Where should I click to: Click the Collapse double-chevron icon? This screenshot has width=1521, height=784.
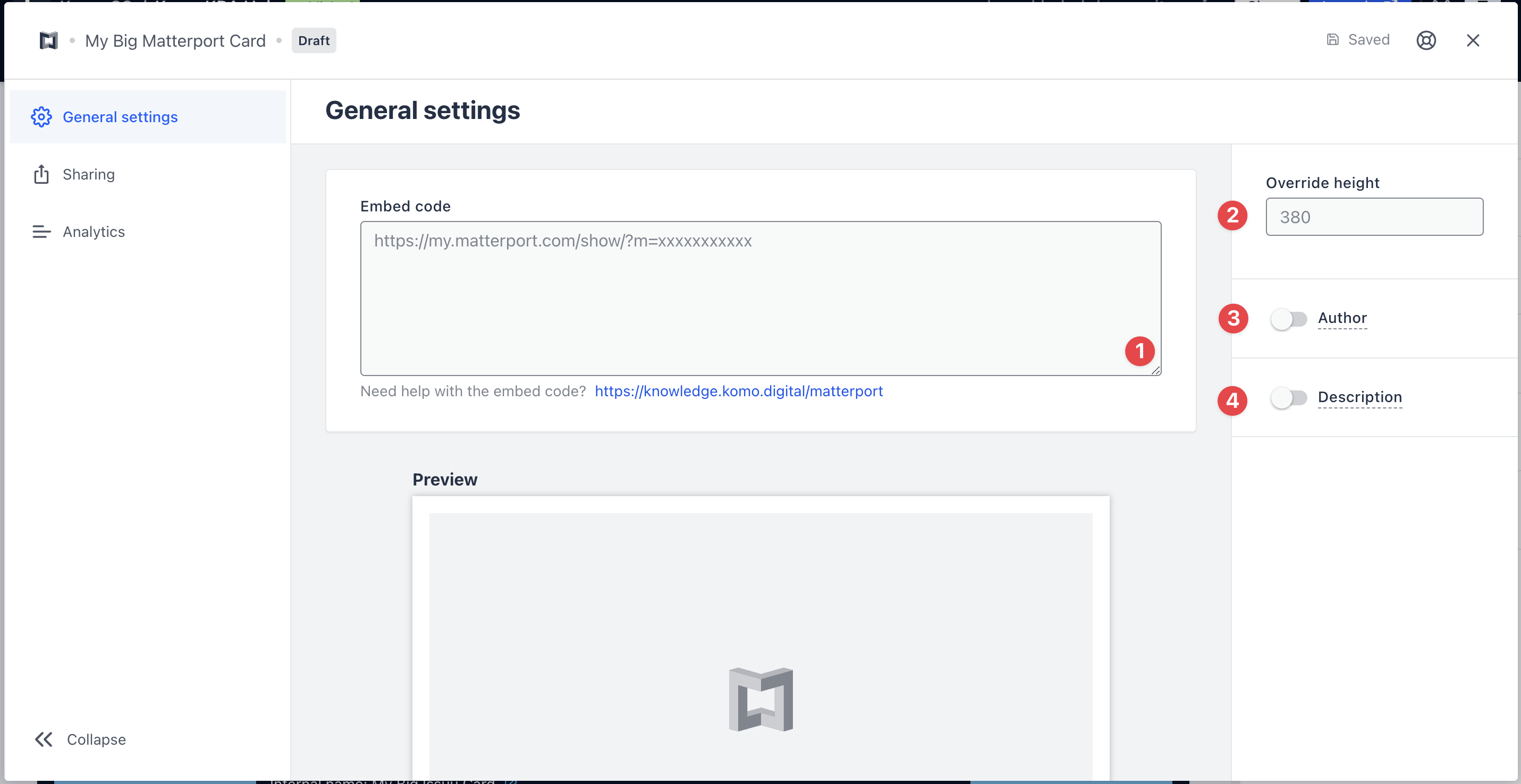(x=44, y=739)
